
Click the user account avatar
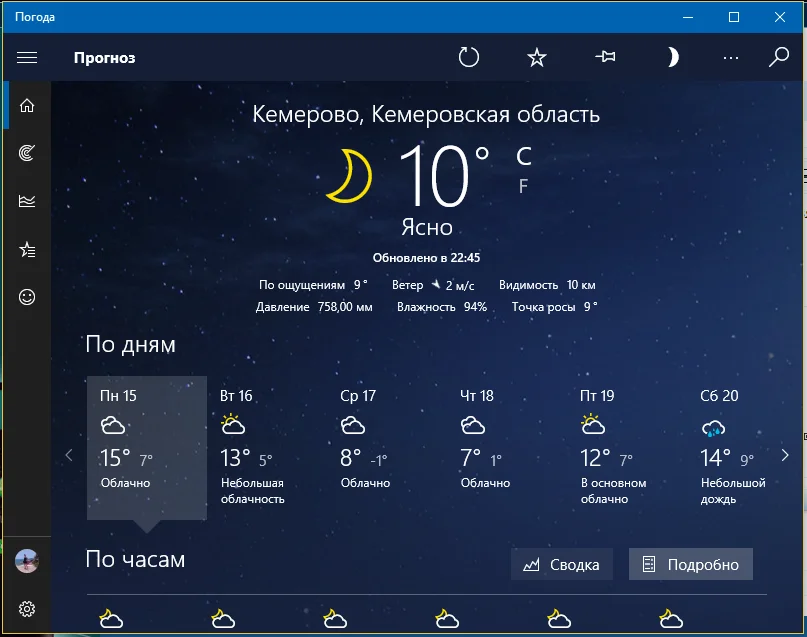click(27, 560)
